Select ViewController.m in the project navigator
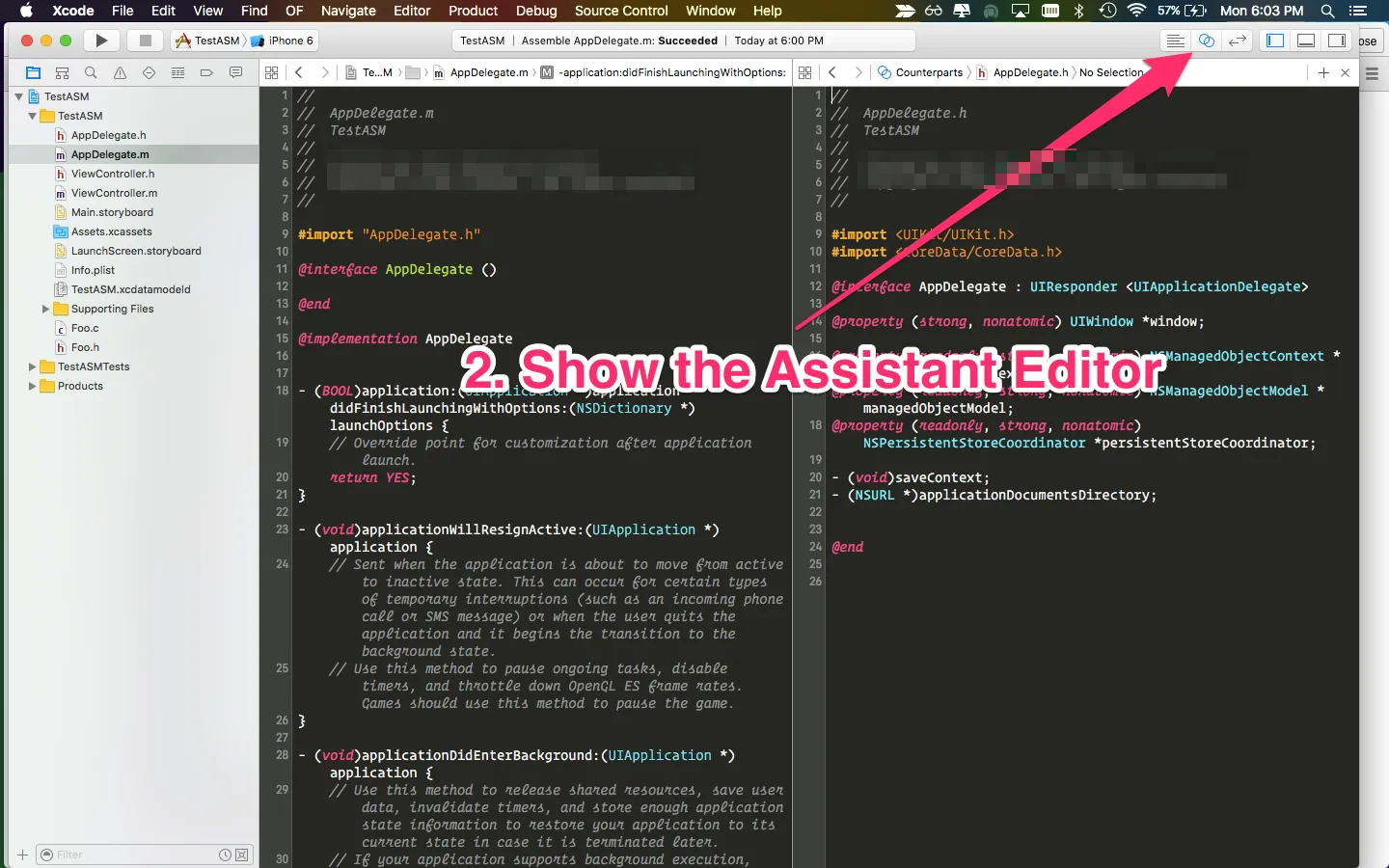This screenshot has height=868, width=1389. point(114,193)
